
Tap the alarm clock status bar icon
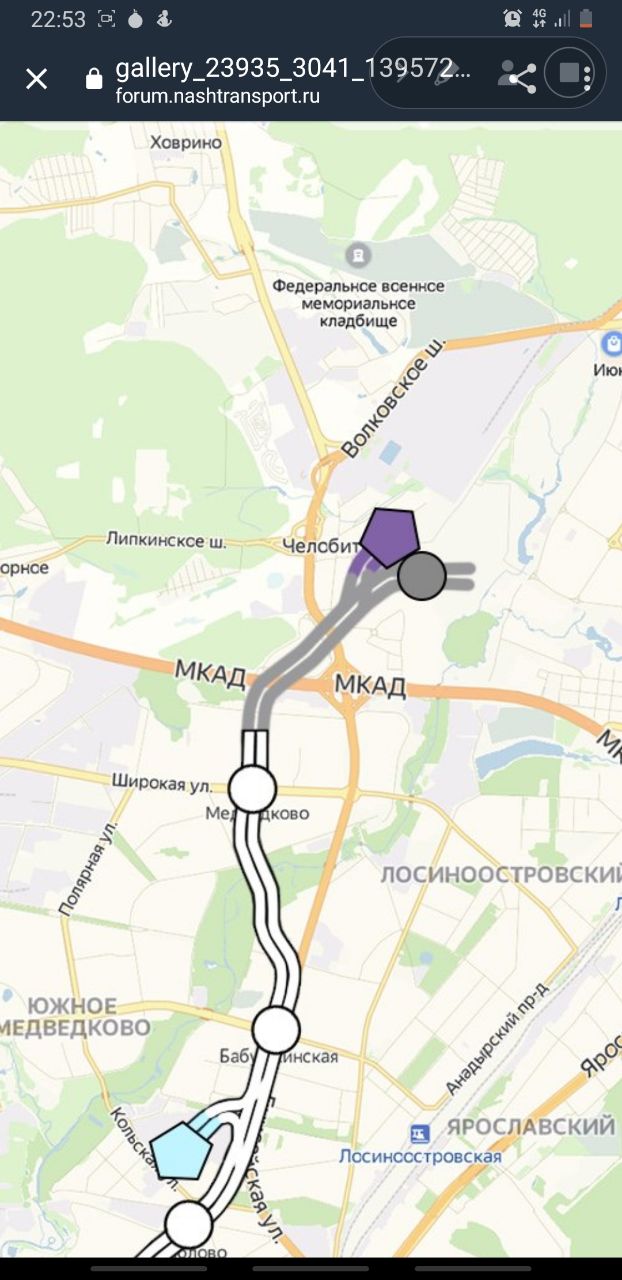512,18
